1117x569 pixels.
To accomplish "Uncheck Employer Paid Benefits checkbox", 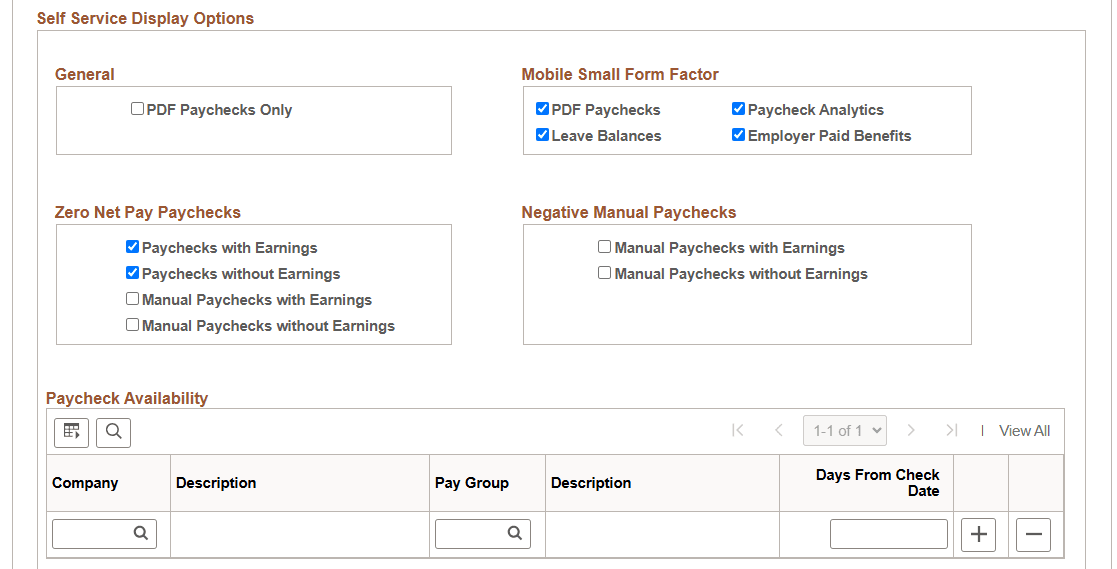I will pyautogui.click(x=739, y=135).
